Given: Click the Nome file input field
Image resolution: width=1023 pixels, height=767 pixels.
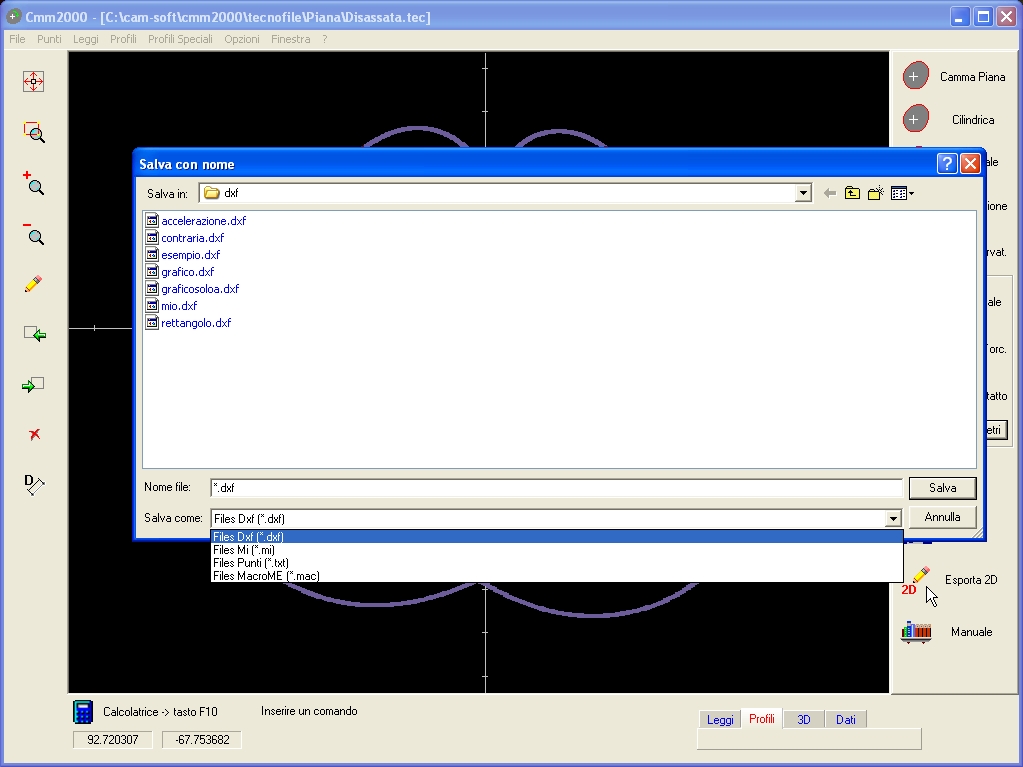Looking at the screenshot, I should tap(557, 487).
